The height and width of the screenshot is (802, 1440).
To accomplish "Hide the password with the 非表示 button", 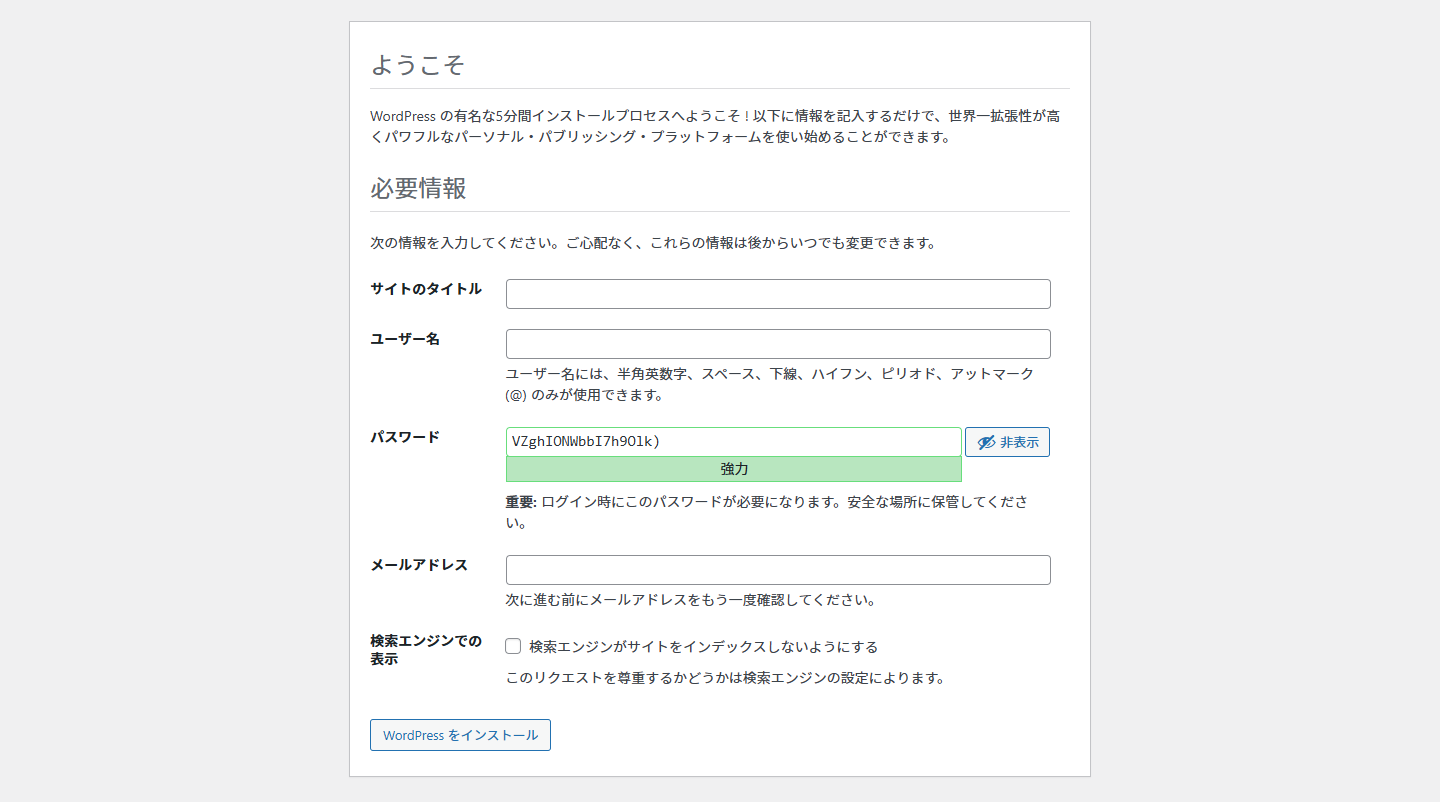I will pos(1007,442).
